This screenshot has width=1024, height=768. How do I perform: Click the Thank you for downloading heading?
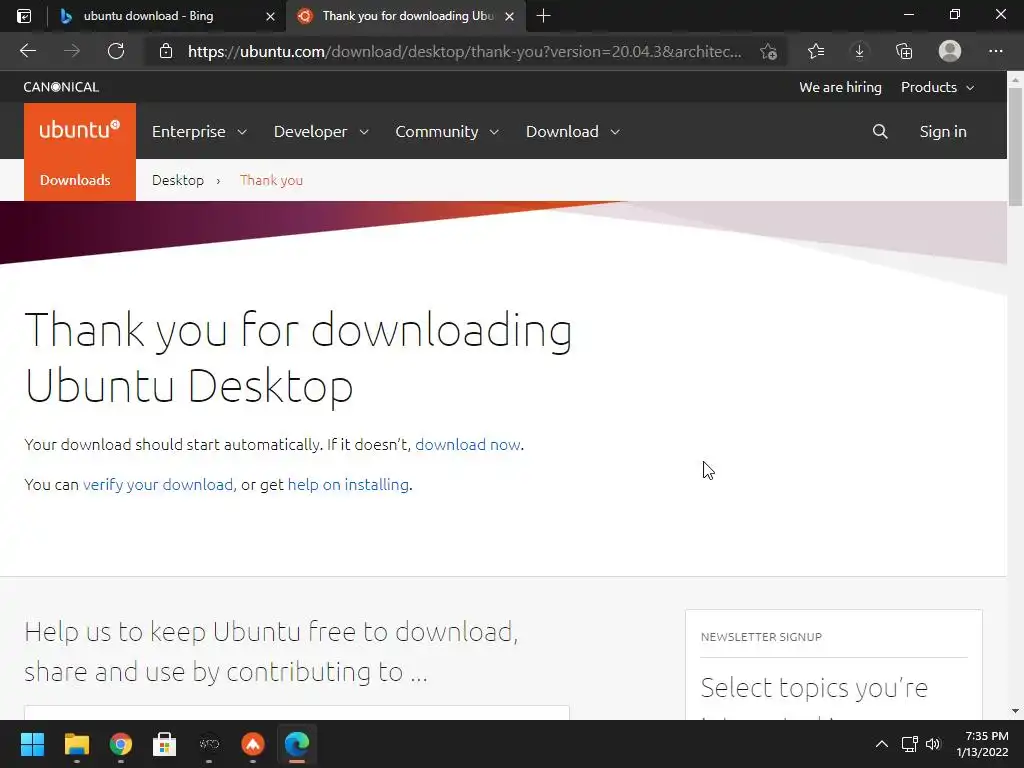pyautogui.click(x=298, y=357)
